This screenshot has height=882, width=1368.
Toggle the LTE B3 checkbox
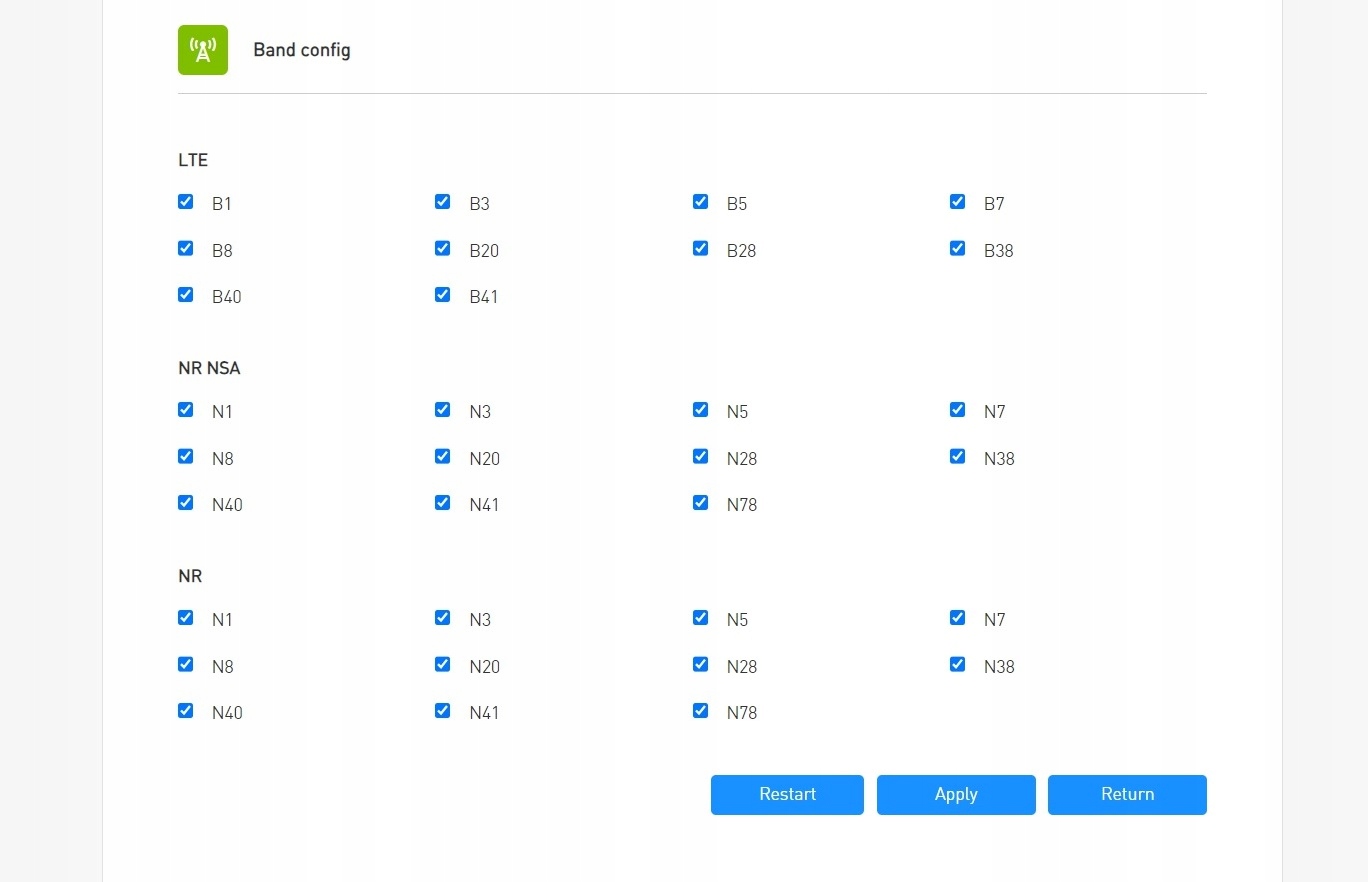pos(443,202)
